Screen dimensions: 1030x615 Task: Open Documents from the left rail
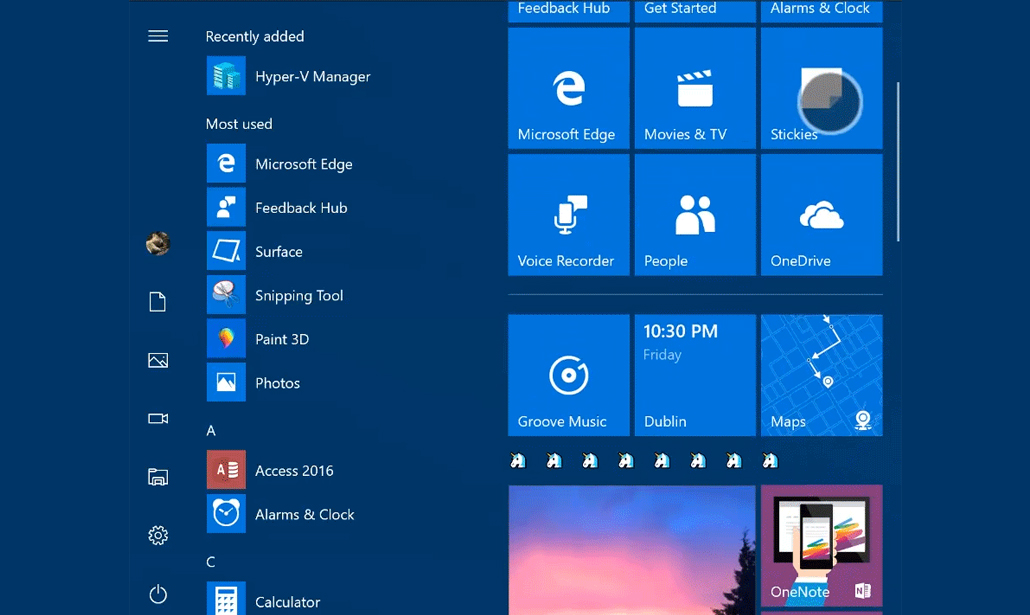click(x=158, y=302)
